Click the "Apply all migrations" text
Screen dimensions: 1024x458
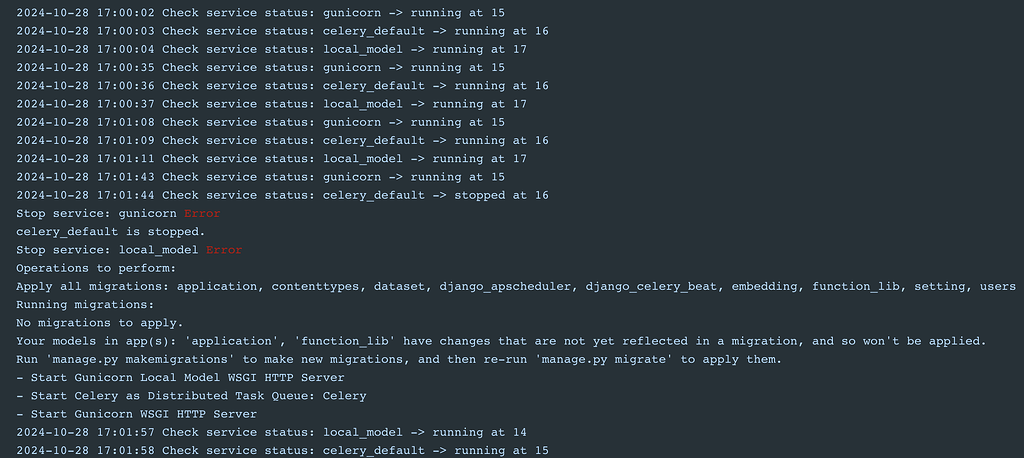(90, 287)
